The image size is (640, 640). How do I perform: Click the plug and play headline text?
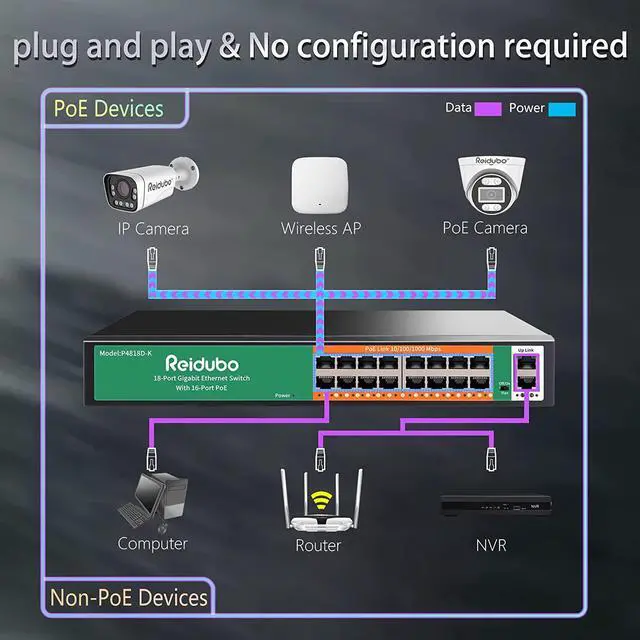click(112, 48)
